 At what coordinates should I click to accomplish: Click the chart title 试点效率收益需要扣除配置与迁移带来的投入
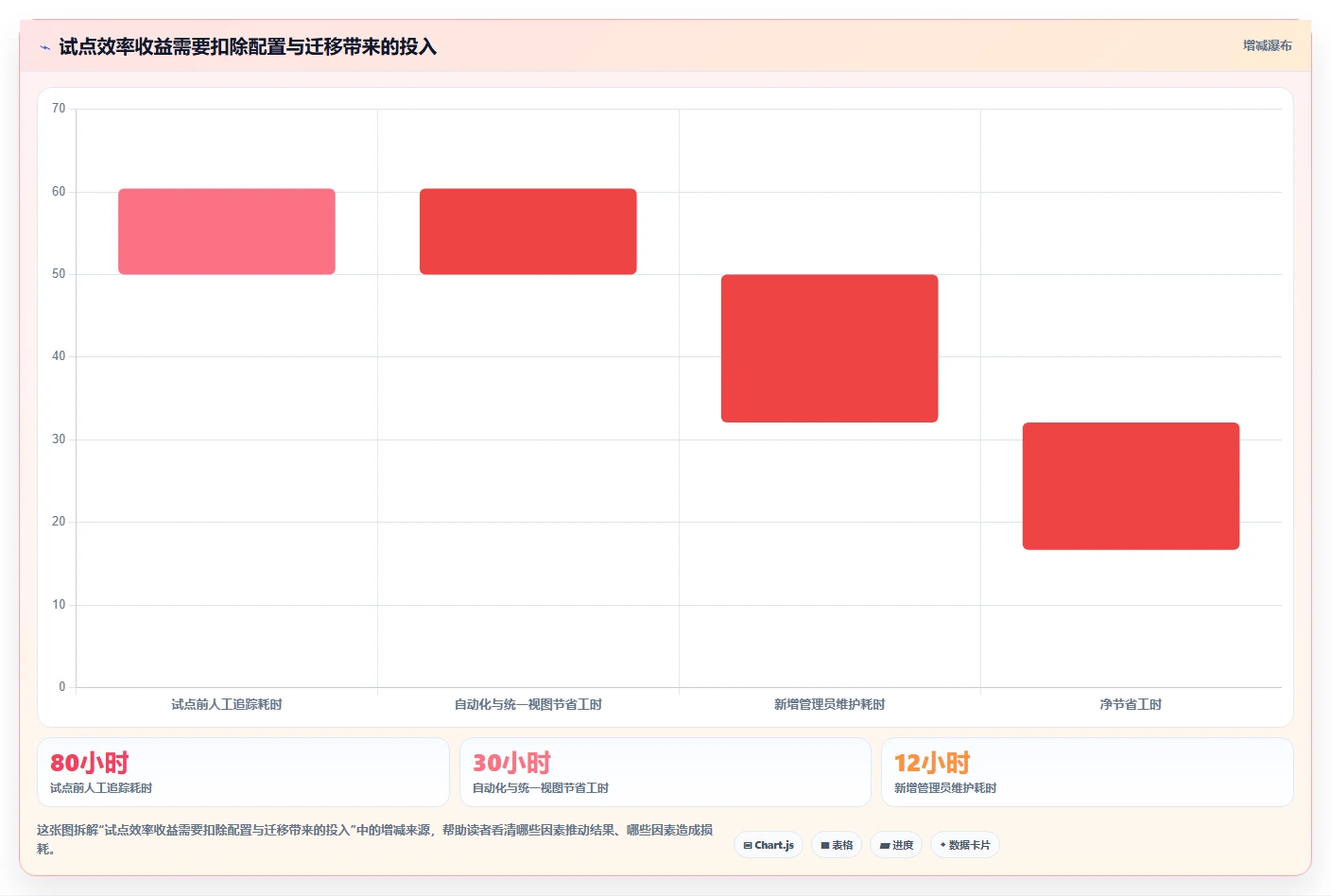(x=248, y=46)
